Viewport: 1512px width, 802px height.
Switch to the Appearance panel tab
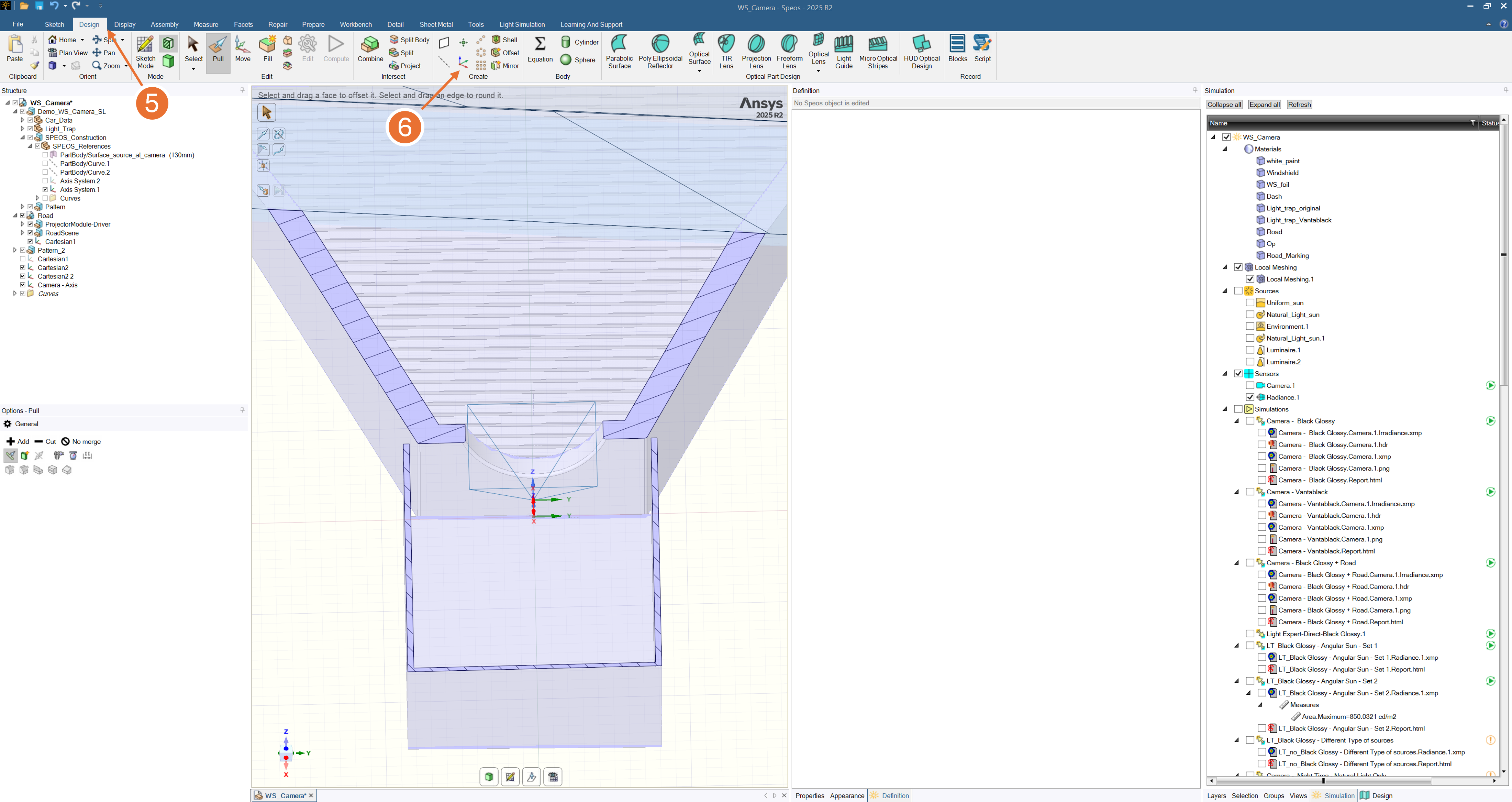pos(846,795)
